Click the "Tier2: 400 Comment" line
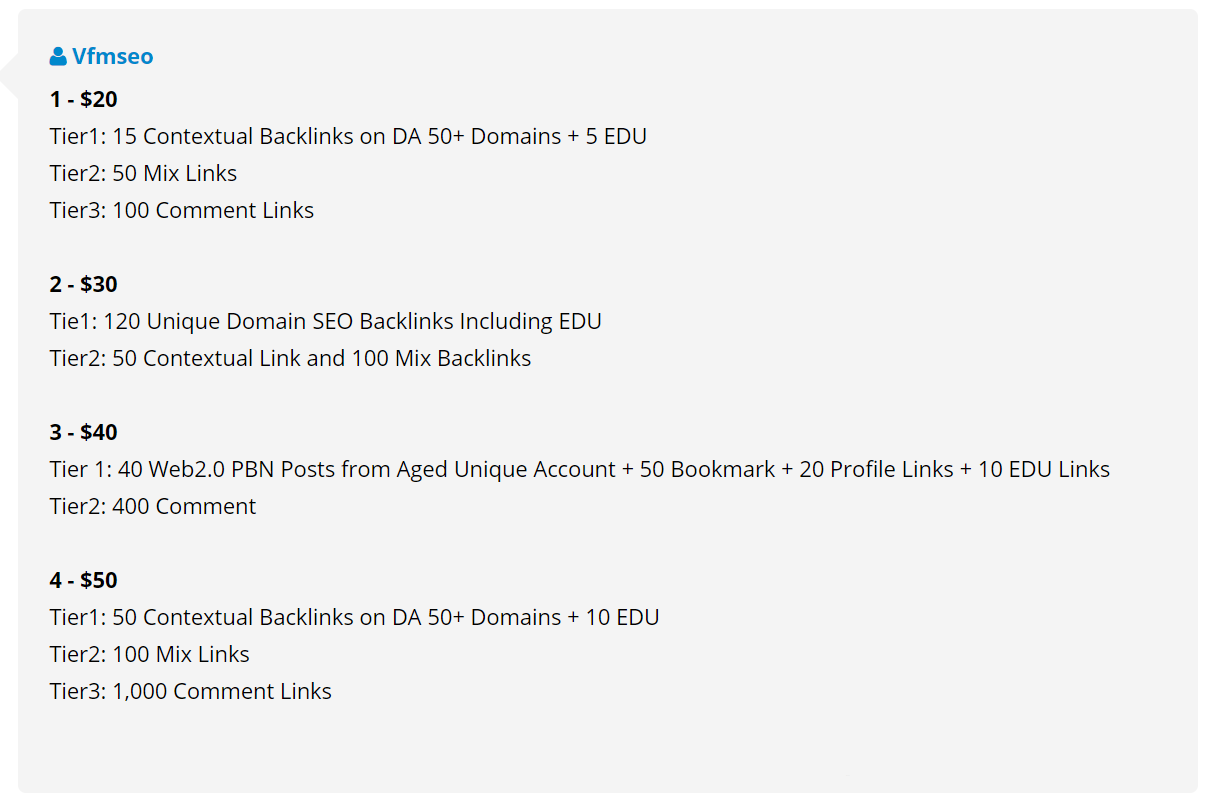The image size is (1212, 805). [x=153, y=506]
